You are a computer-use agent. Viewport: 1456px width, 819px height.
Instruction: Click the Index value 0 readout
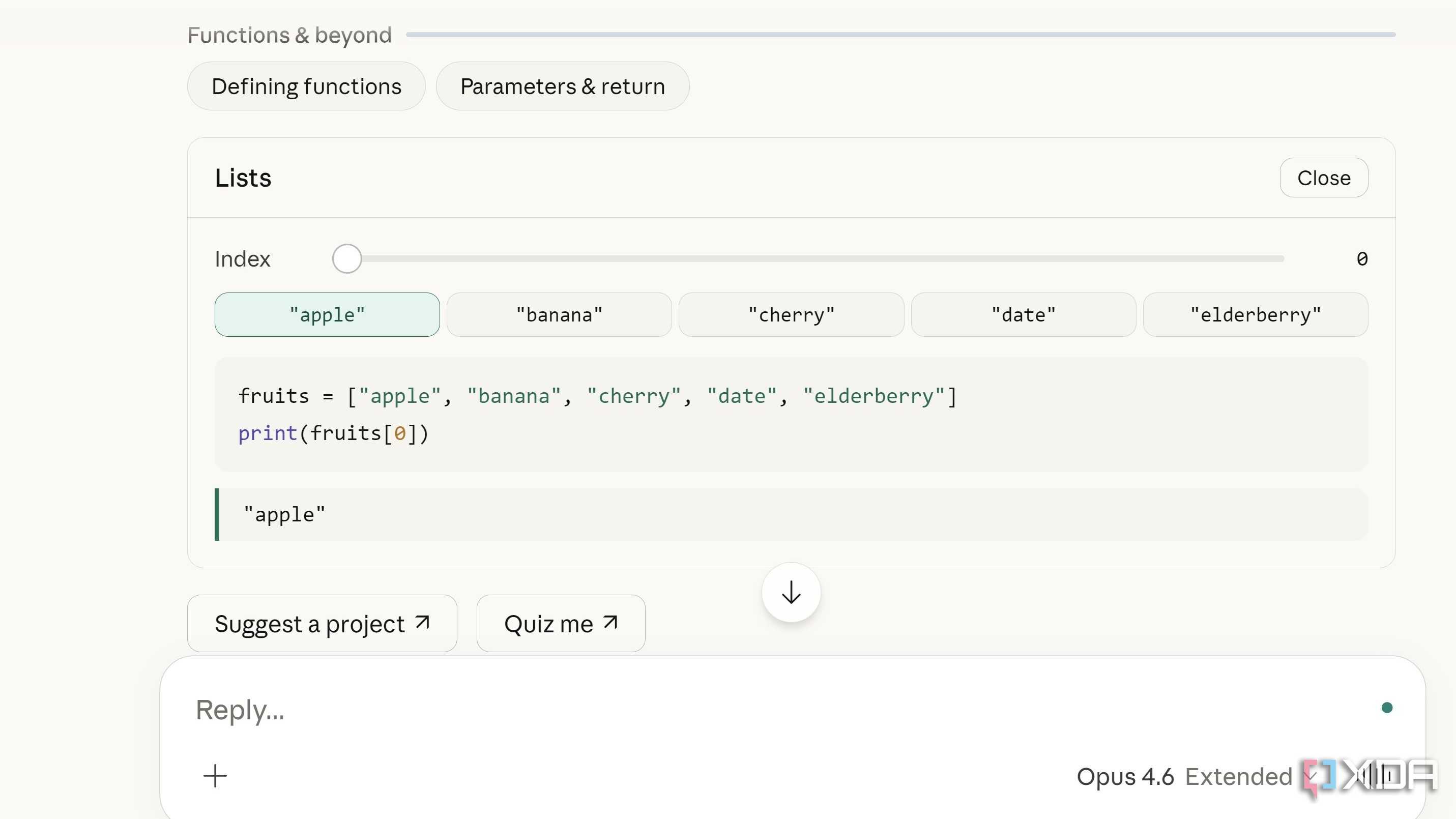[1361, 258]
